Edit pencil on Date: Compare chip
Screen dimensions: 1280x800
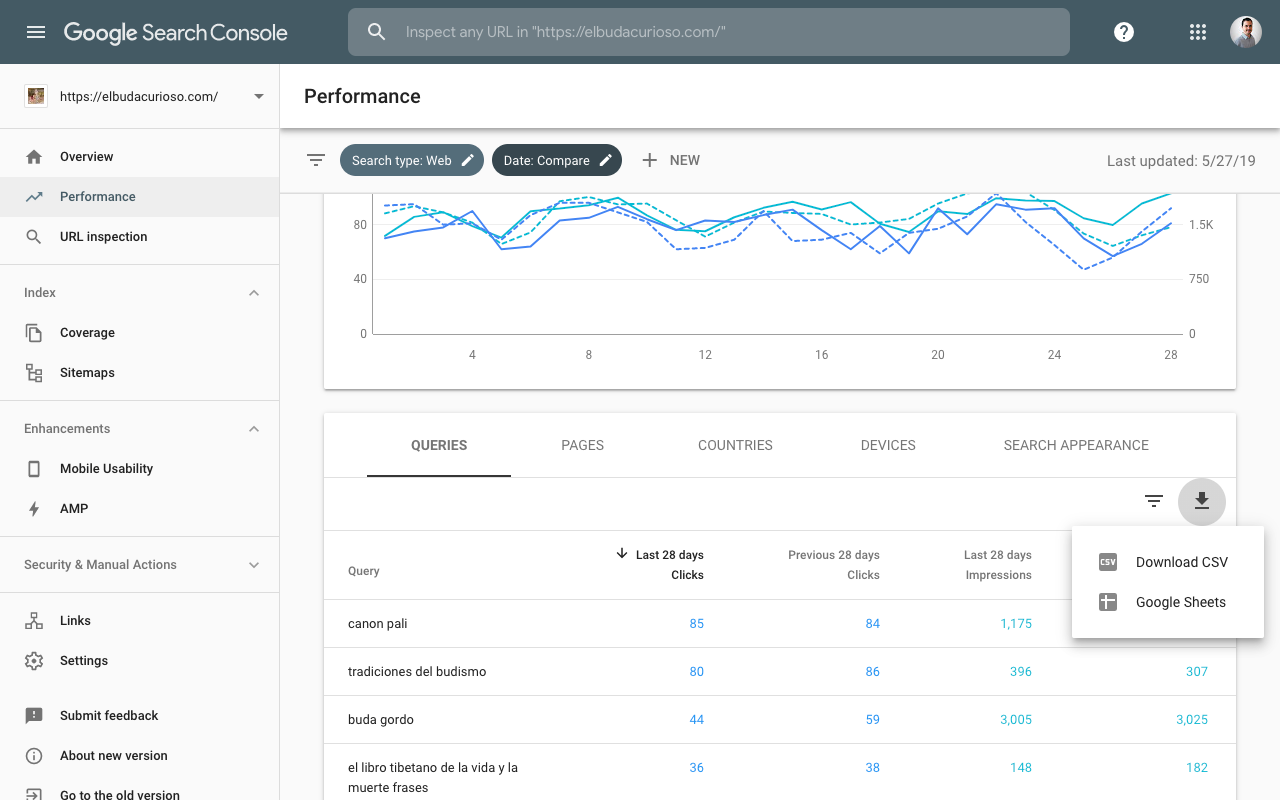pos(605,160)
